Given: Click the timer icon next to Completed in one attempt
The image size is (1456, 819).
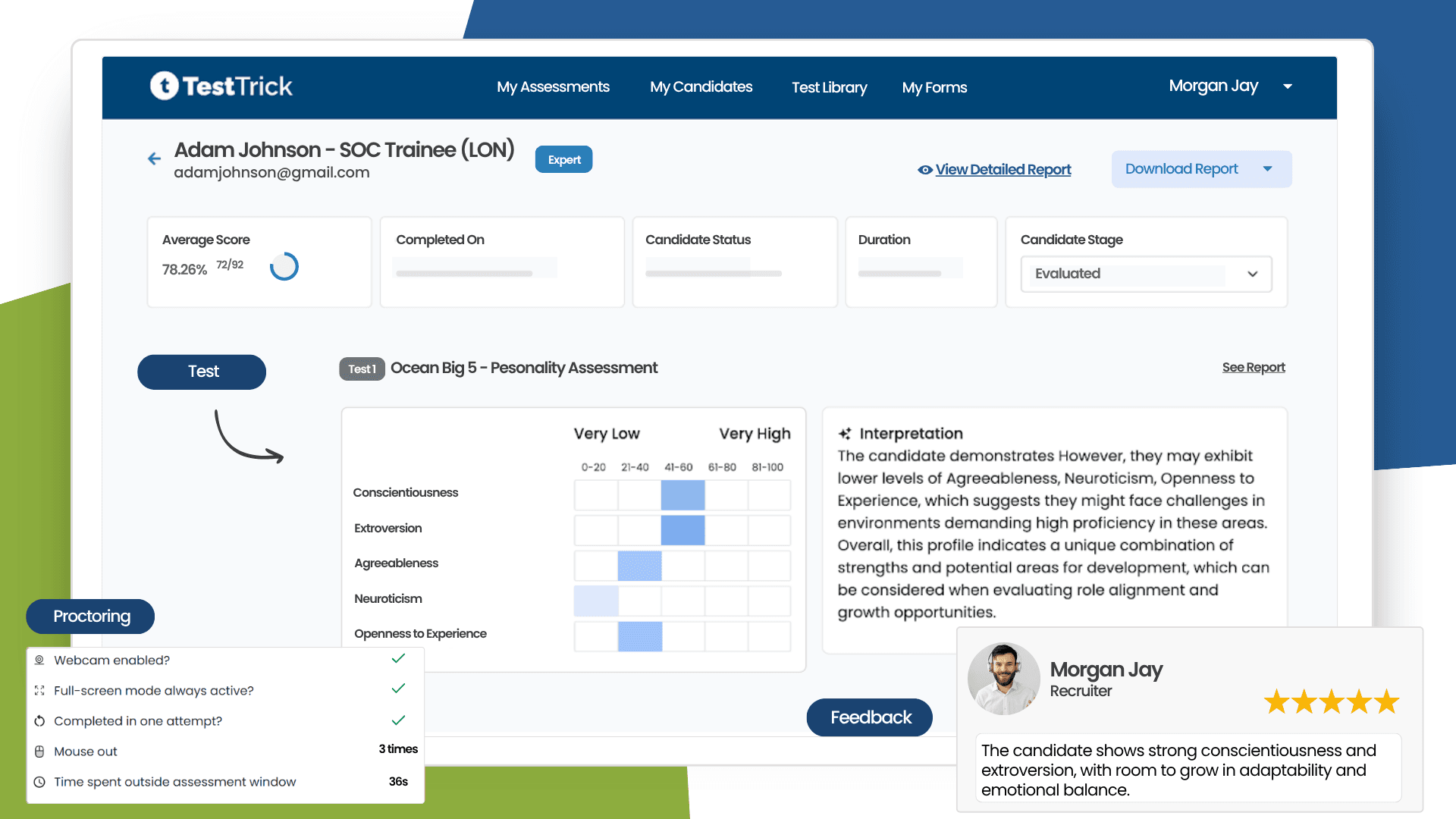Looking at the screenshot, I should point(39,720).
